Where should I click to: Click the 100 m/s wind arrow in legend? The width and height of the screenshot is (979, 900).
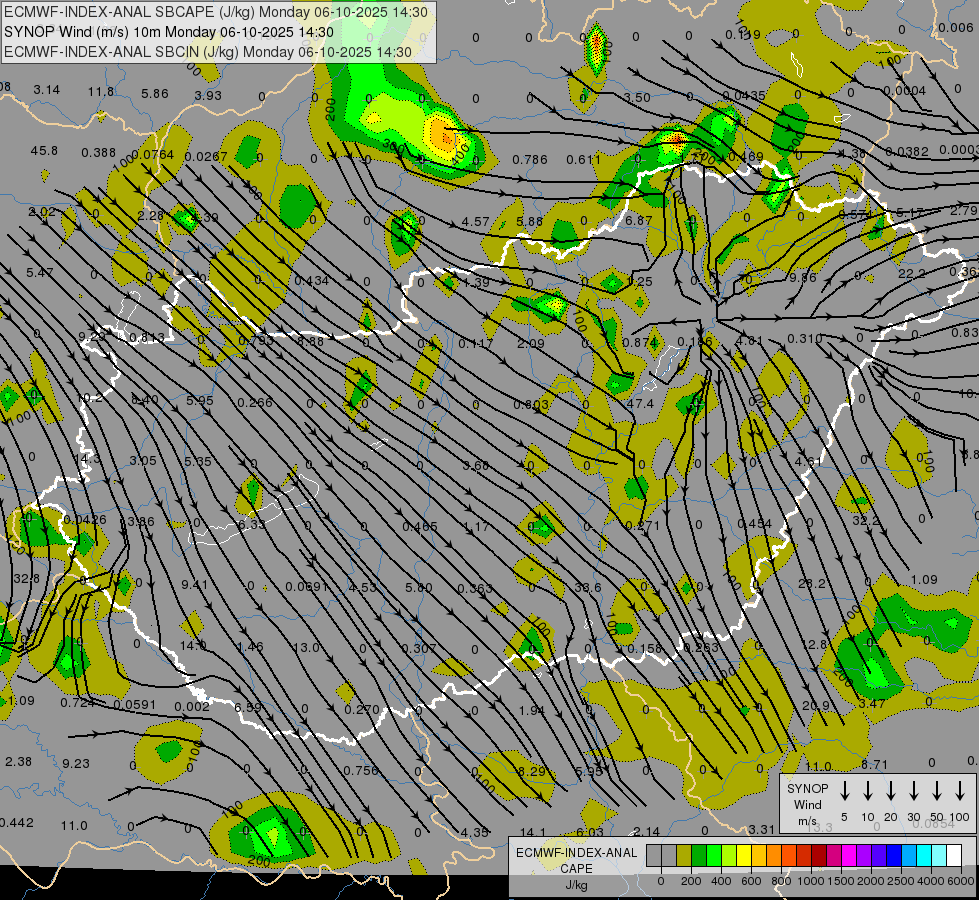[960, 791]
